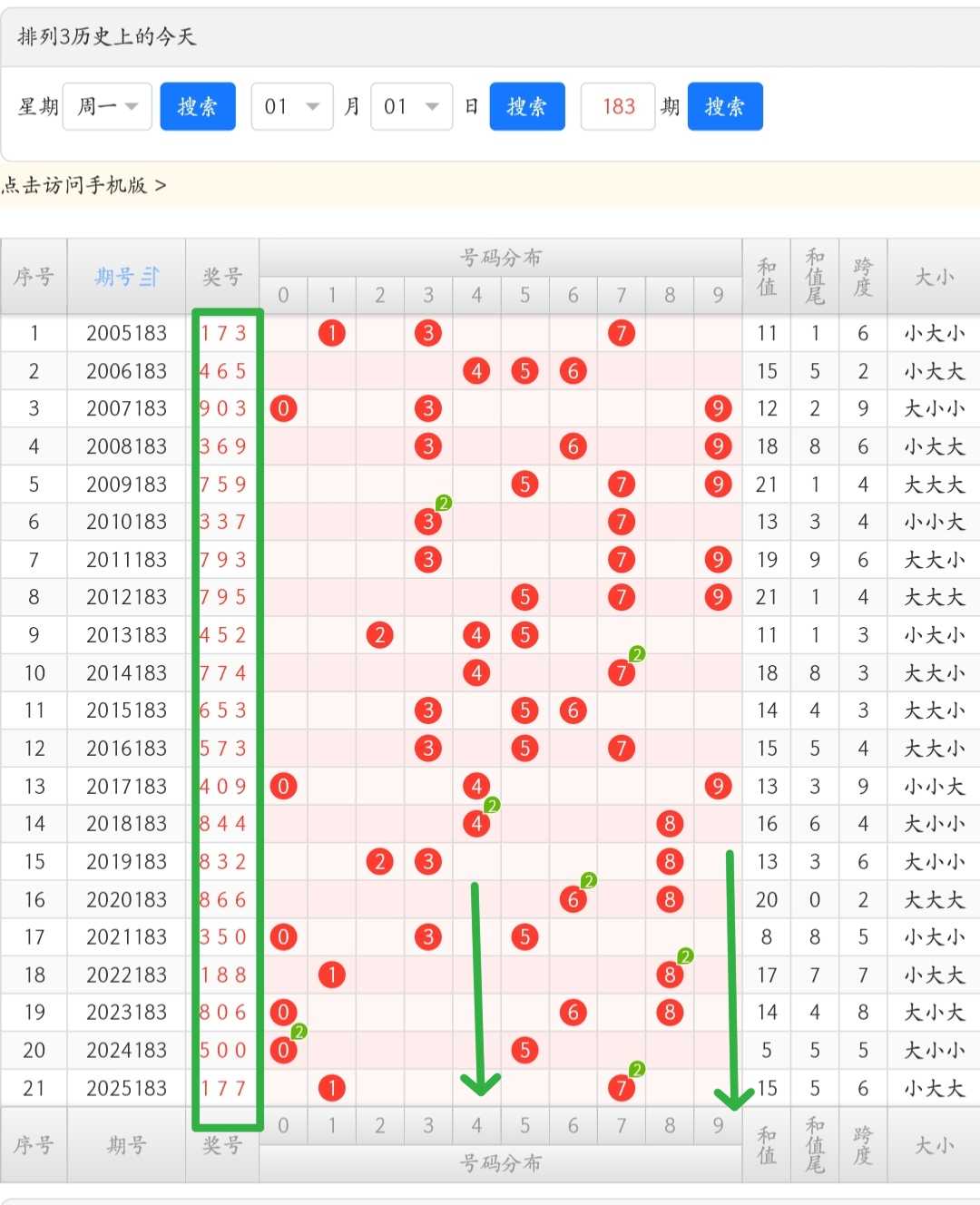Click red ball 0 in row 2007183
This screenshot has height=1205, width=980.
(284, 408)
